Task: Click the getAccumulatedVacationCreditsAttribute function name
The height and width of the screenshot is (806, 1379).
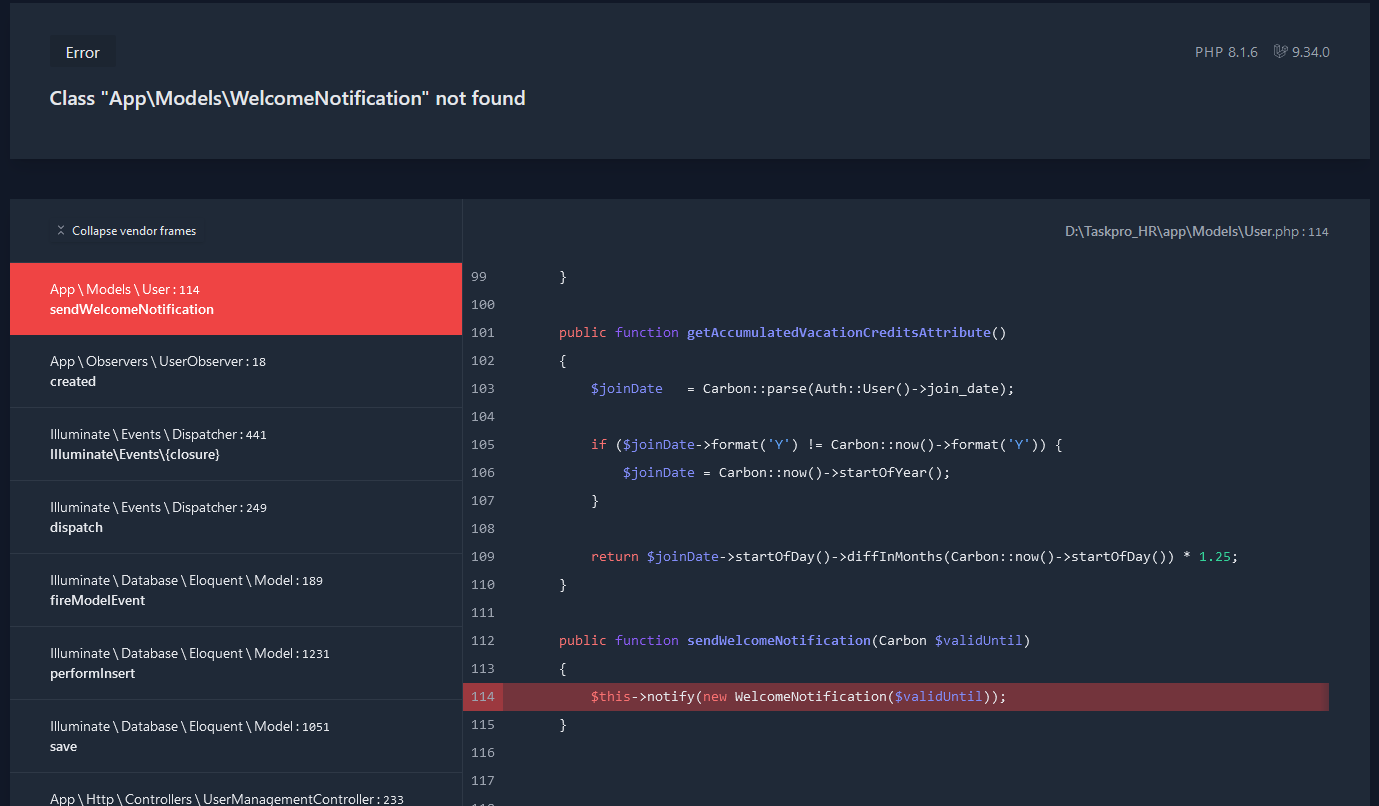Action: click(x=839, y=332)
